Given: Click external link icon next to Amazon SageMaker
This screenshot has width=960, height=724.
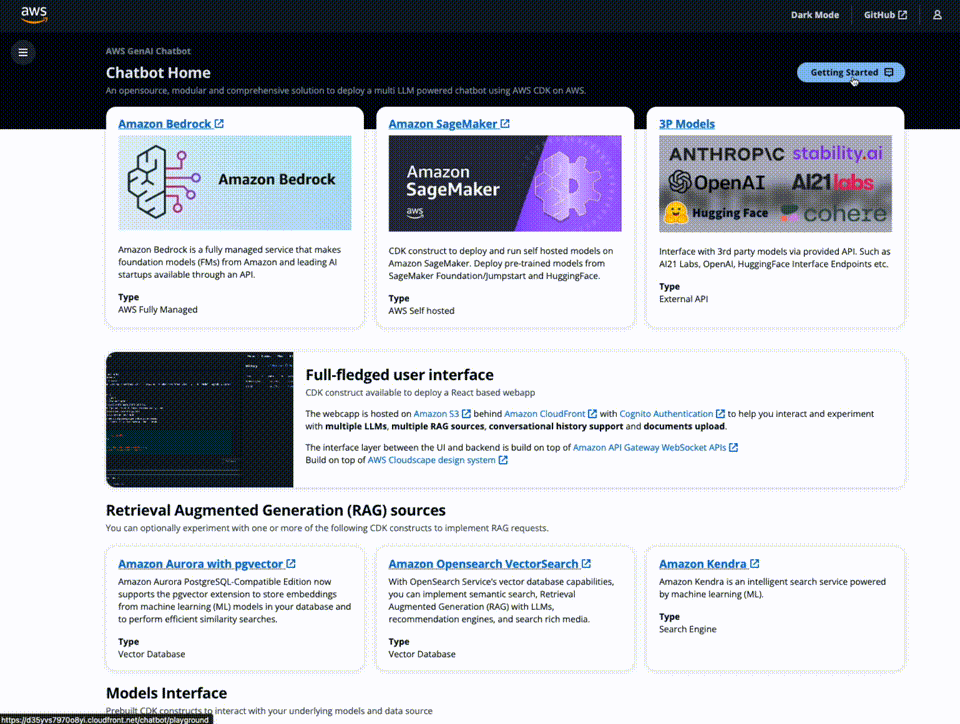Looking at the screenshot, I should tap(505, 124).
